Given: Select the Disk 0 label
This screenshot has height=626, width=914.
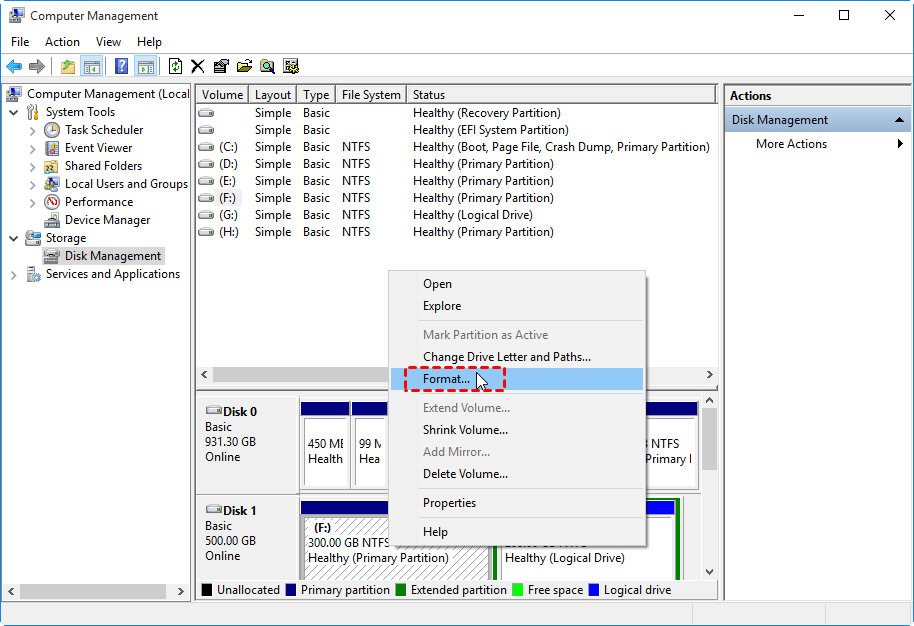Looking at the screenshot, I should point(240,412).
